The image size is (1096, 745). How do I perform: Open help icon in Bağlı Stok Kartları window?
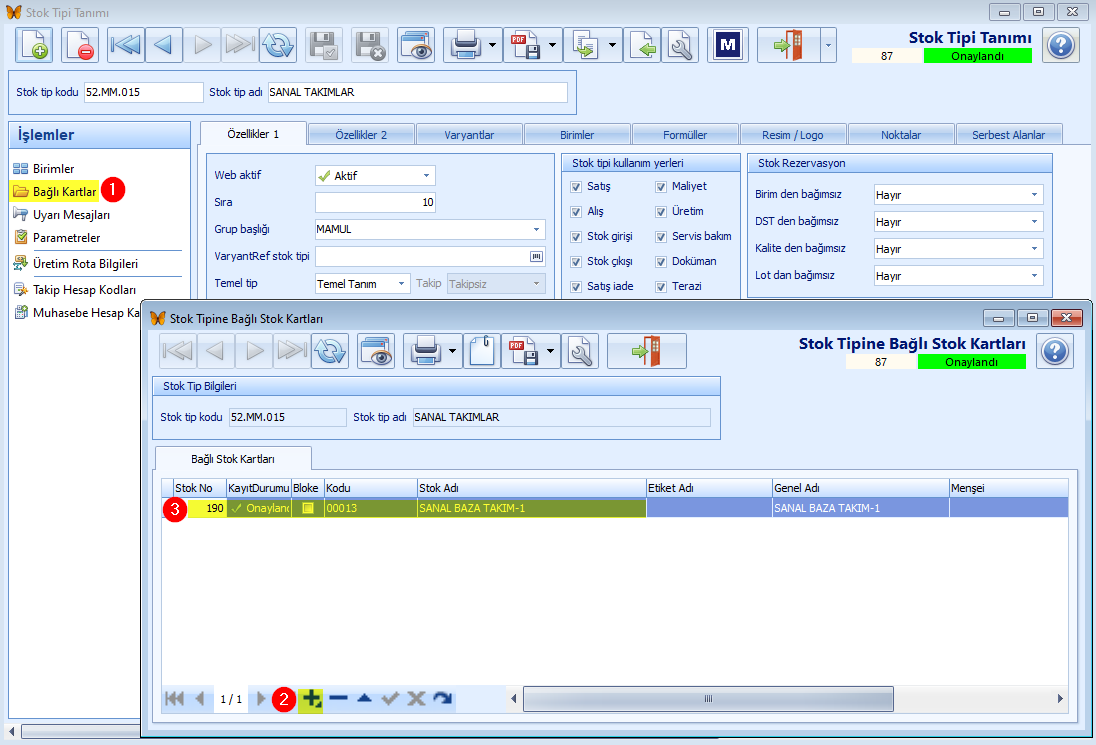tap(1055, 351)
